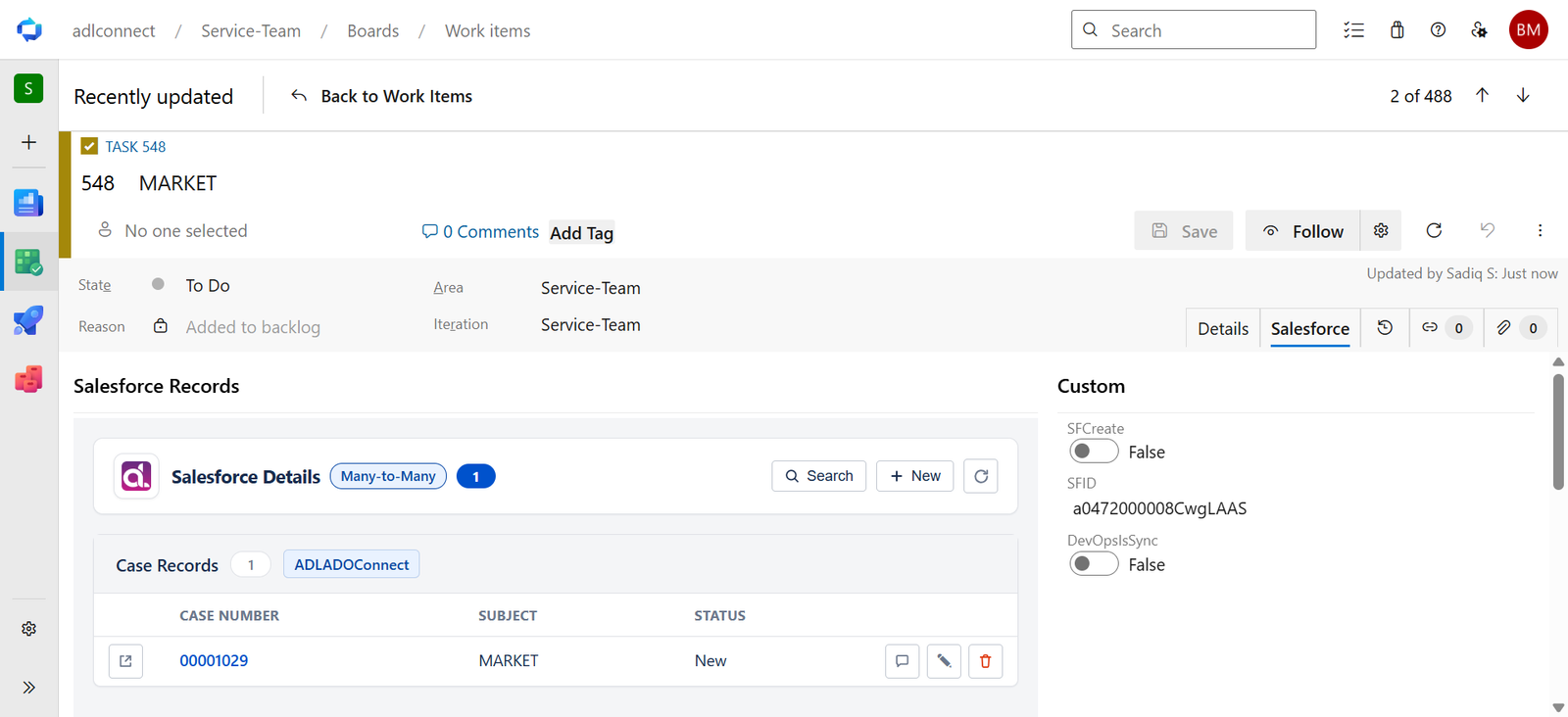This screenshot has width=1568, height=717.
Task: Click the CASE NUMBER column header
Action: 229,616
